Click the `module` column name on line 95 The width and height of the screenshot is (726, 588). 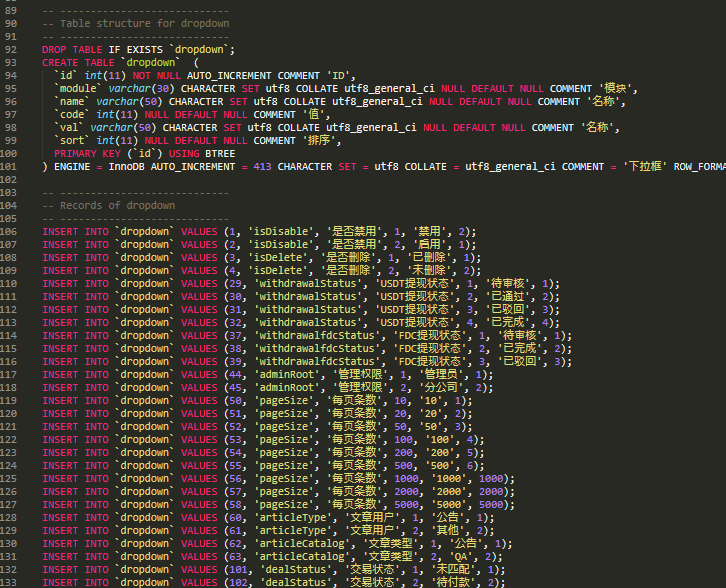(x=78, y=88)
